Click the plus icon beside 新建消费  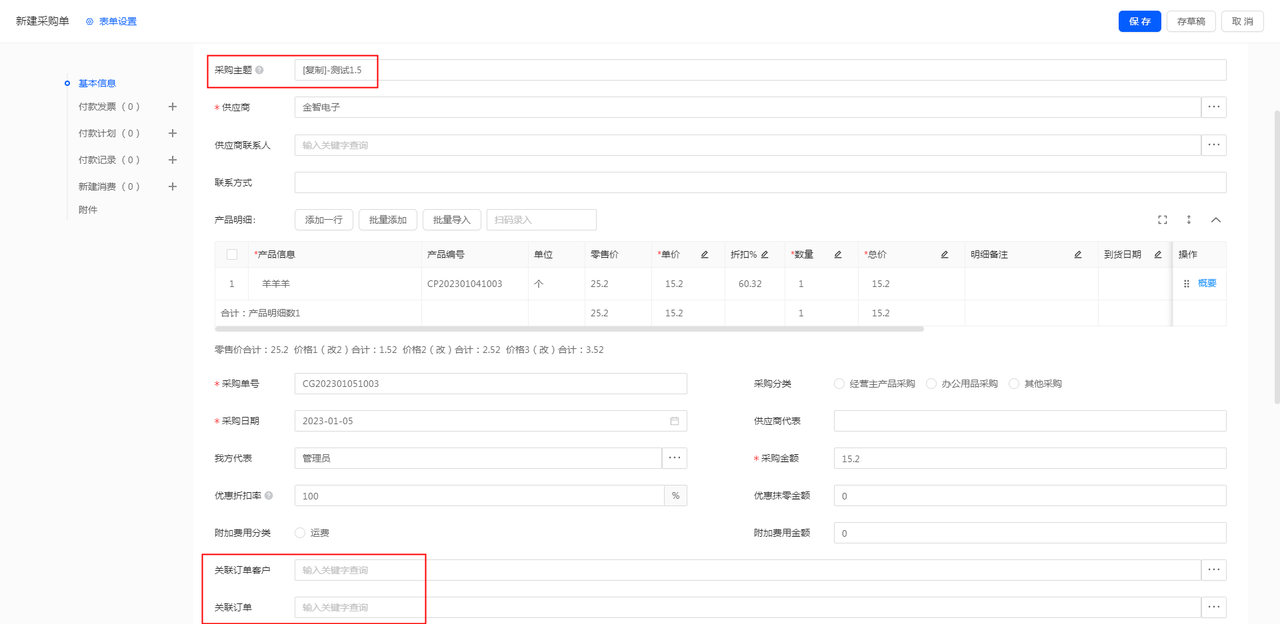172,186
